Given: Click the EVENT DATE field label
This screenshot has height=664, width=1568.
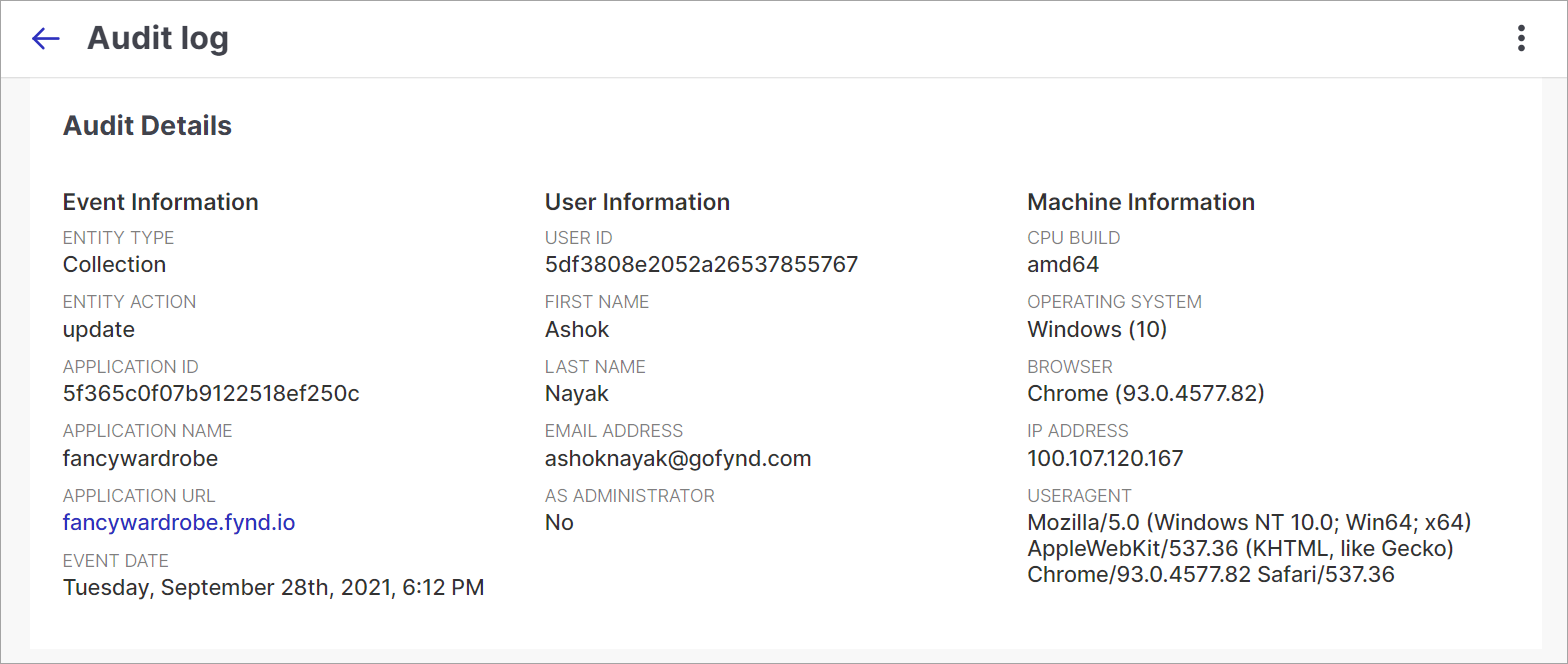Looking at the screenshot, I should click(116, 561).
